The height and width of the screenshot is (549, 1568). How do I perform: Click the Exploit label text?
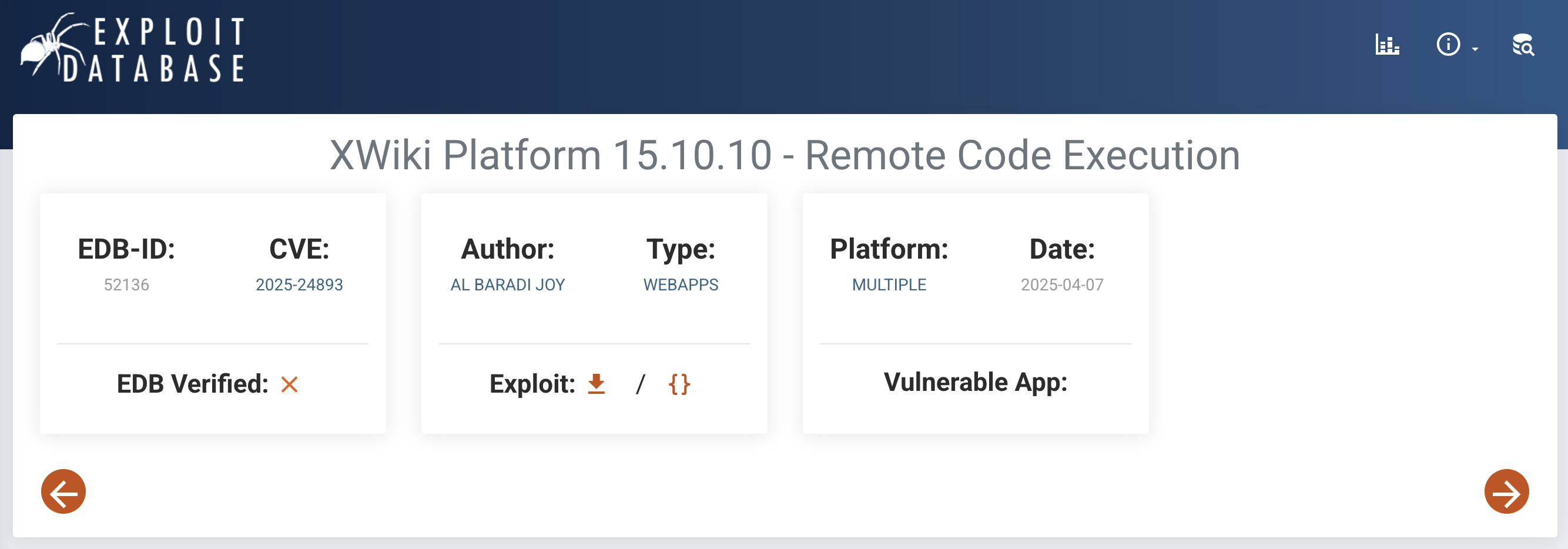coord(532,384)
